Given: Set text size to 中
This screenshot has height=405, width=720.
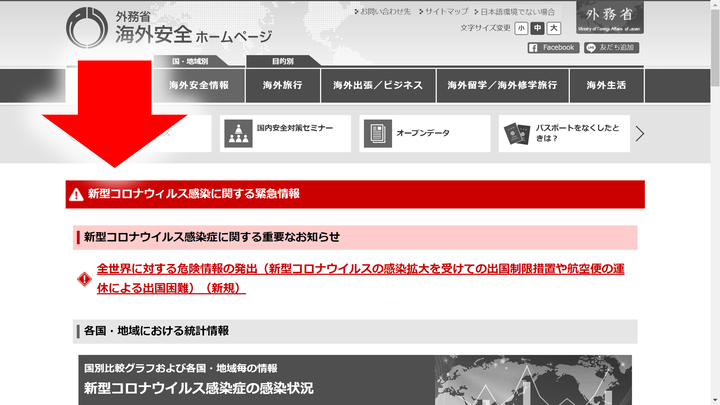Looking at the screenshot, I should (537, 28).
